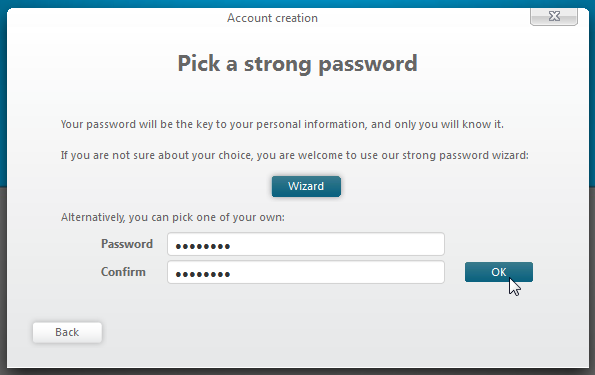Click the "Back" label on the white button
Image resolution: width=595 pixels, height=375 pixels.
[x=67, y=332]
